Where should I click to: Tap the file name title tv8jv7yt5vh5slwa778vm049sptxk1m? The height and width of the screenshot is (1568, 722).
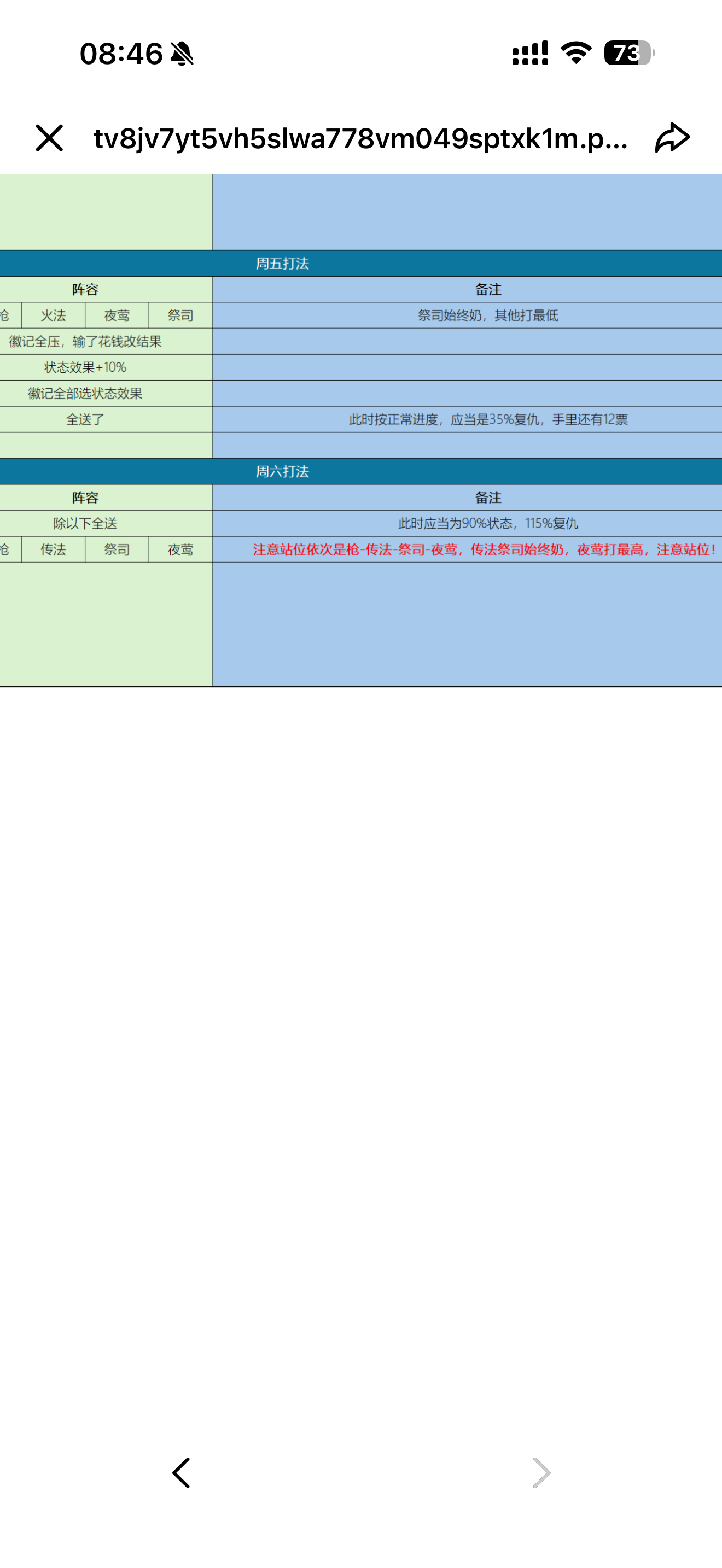pyautogui.click(x=360, y=139)
